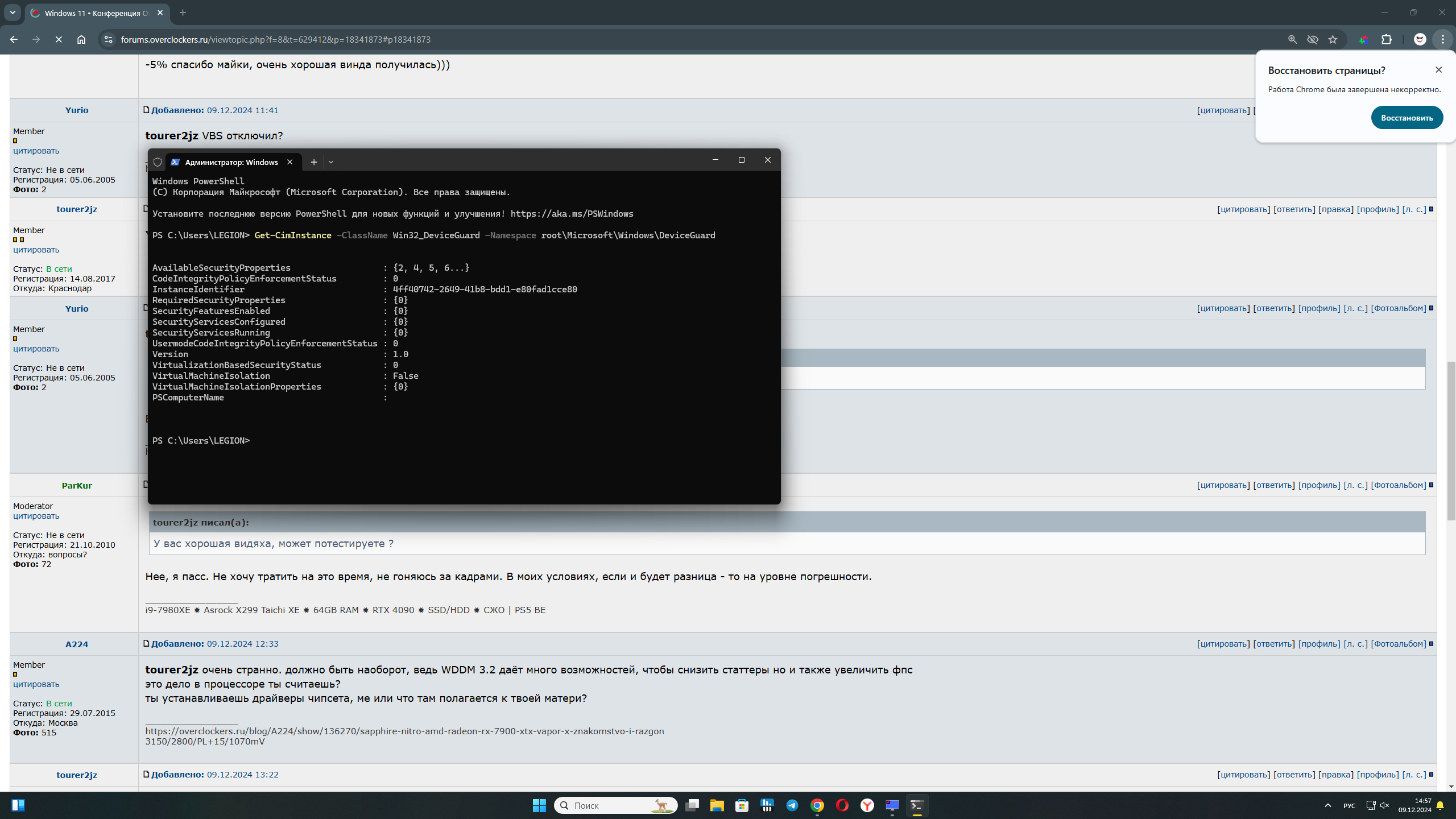1456x819 pixels.
Task: Toggle mute via the taskbar speaker icon
Action: [1385, 805]
